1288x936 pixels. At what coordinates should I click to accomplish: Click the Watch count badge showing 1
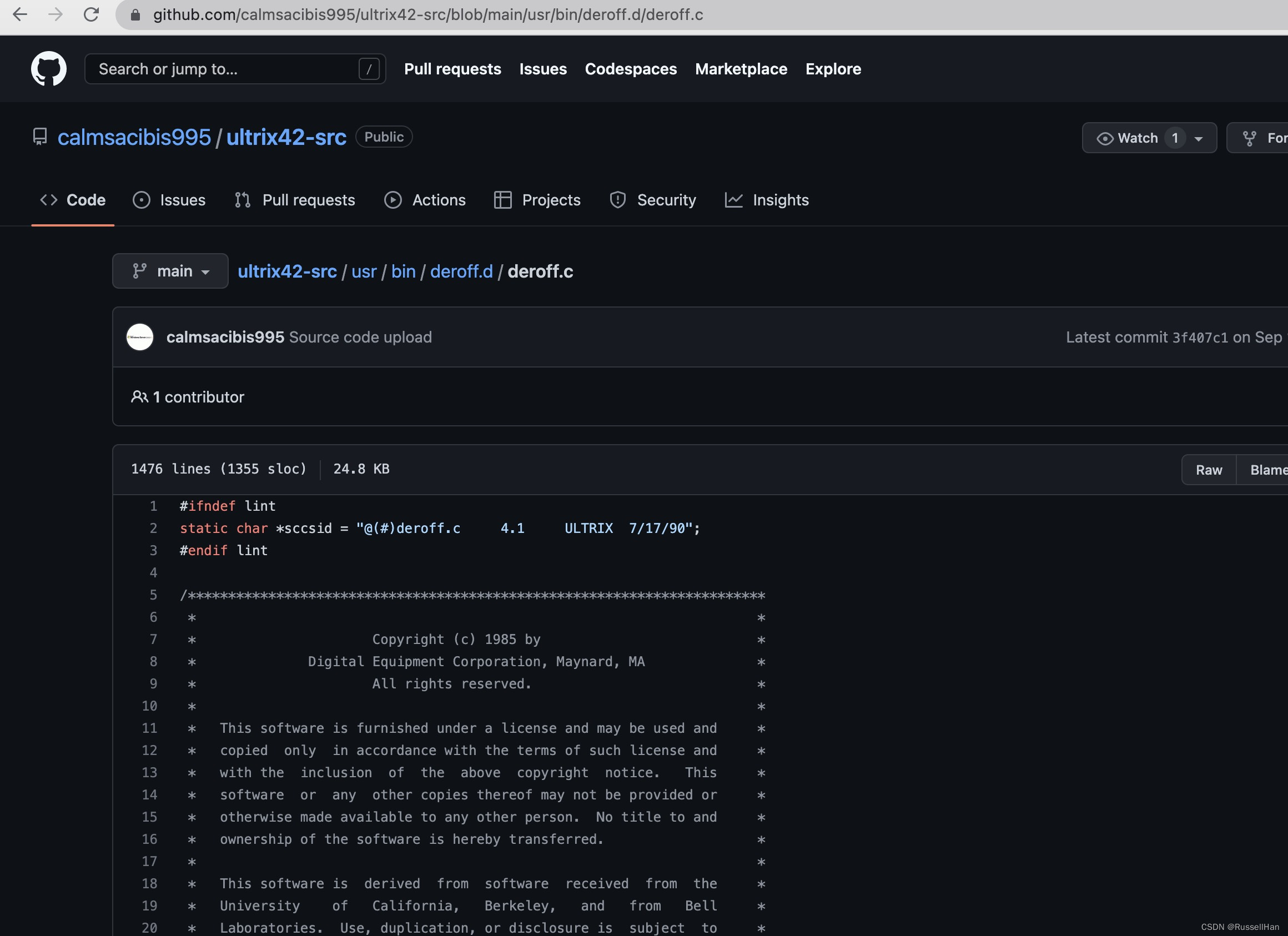[x=1175, y=138]
